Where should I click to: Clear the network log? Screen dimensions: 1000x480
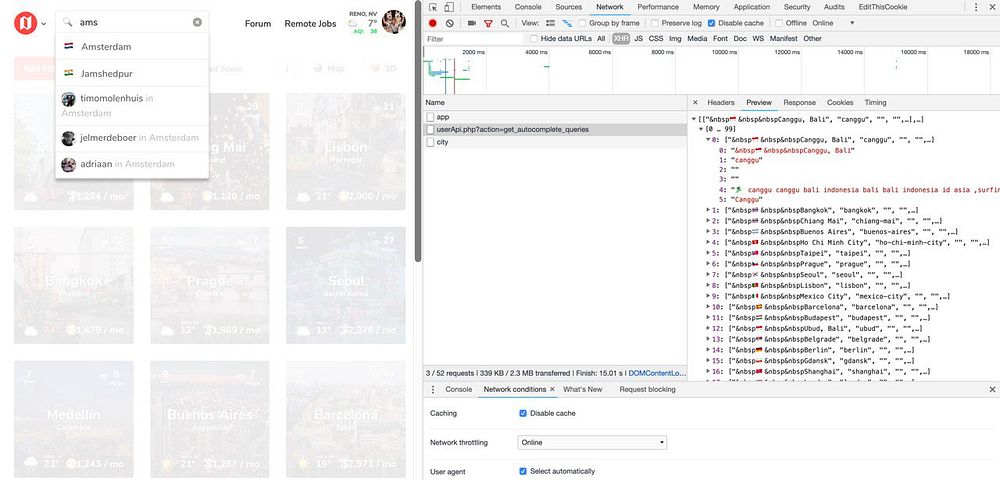click(x=450, y=23)
